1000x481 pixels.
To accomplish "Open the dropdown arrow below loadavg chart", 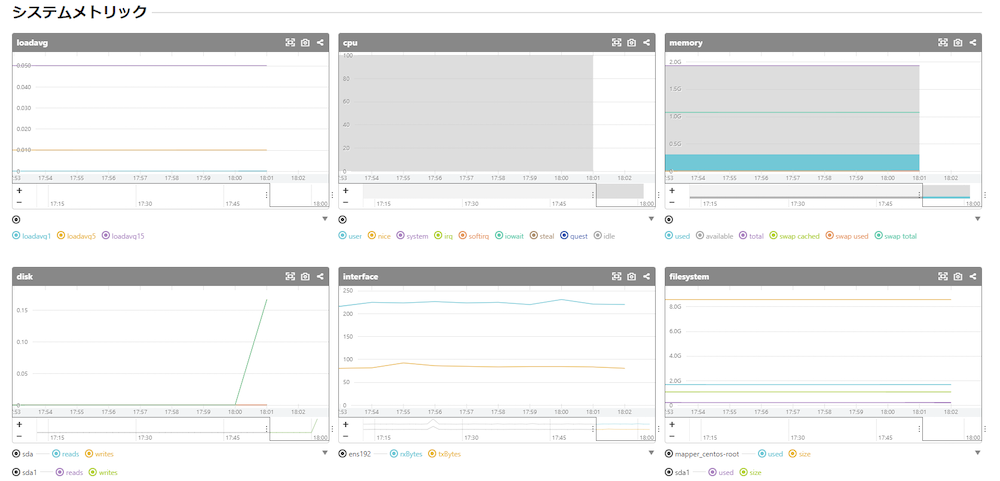I will click(324, 219).
